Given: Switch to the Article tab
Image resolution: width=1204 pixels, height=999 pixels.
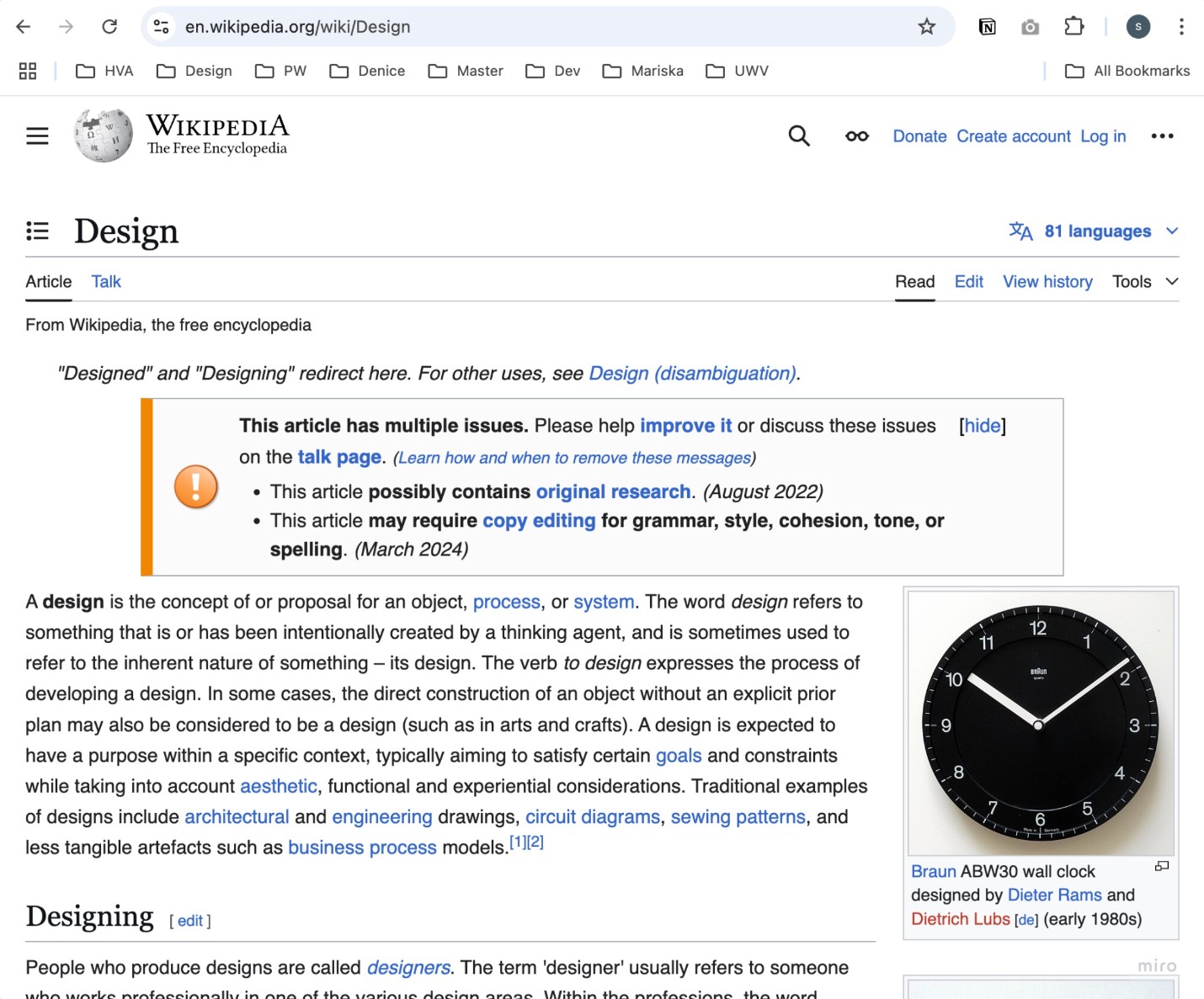Looking at the screenshot, I should click(49, 282).
